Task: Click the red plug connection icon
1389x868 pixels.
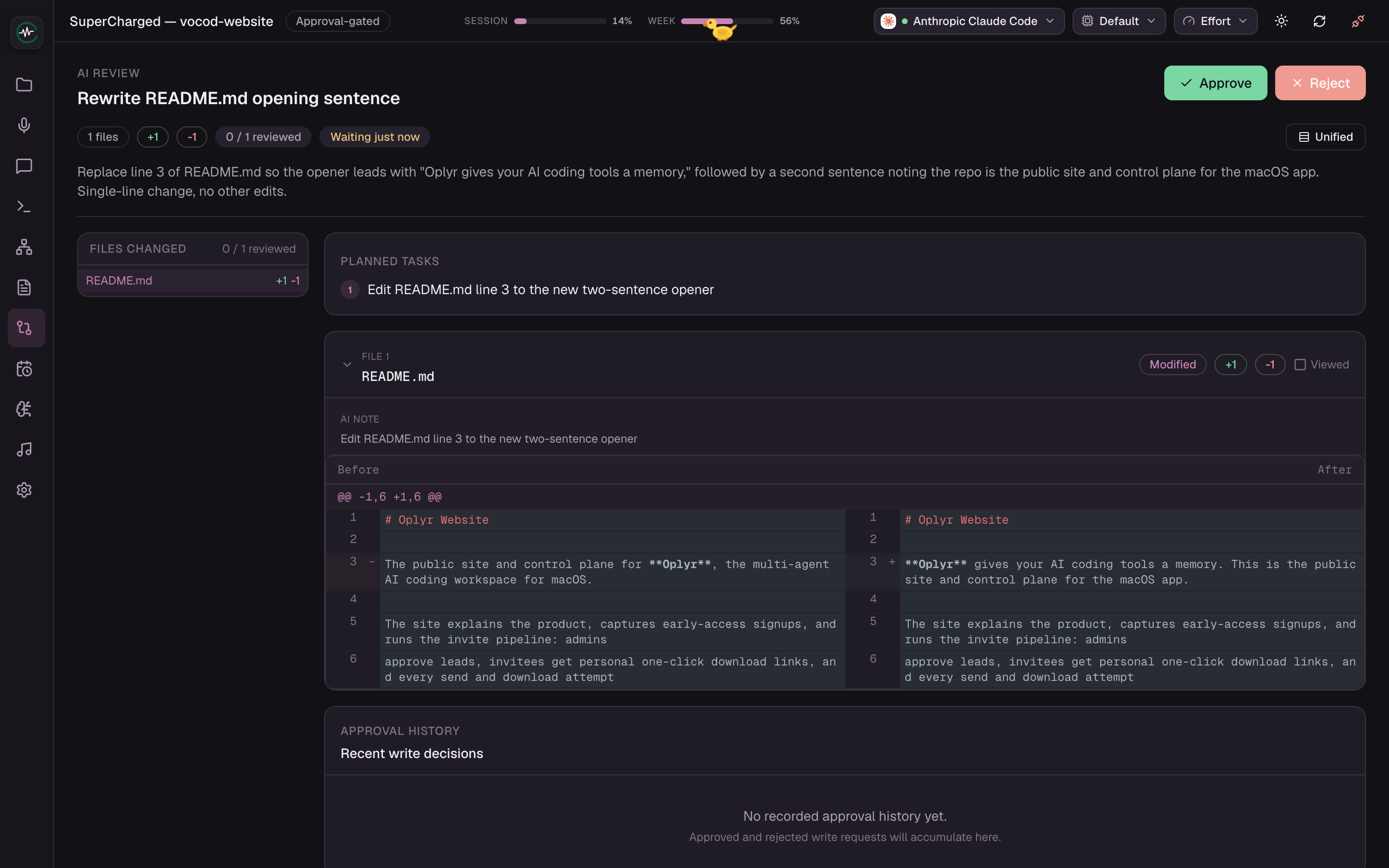Action: [x=1358, y=21]
